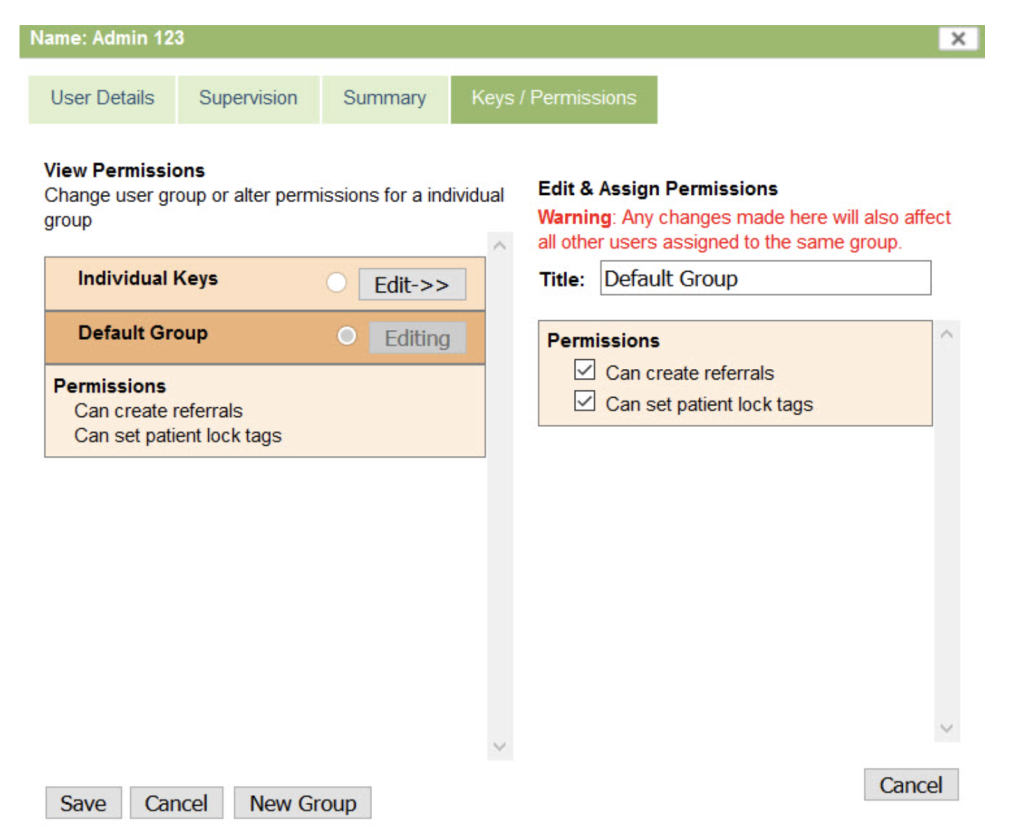1024x837 pixels.
Task: Select the Individual Keys radio button
Action: click(x=337, y=284)
